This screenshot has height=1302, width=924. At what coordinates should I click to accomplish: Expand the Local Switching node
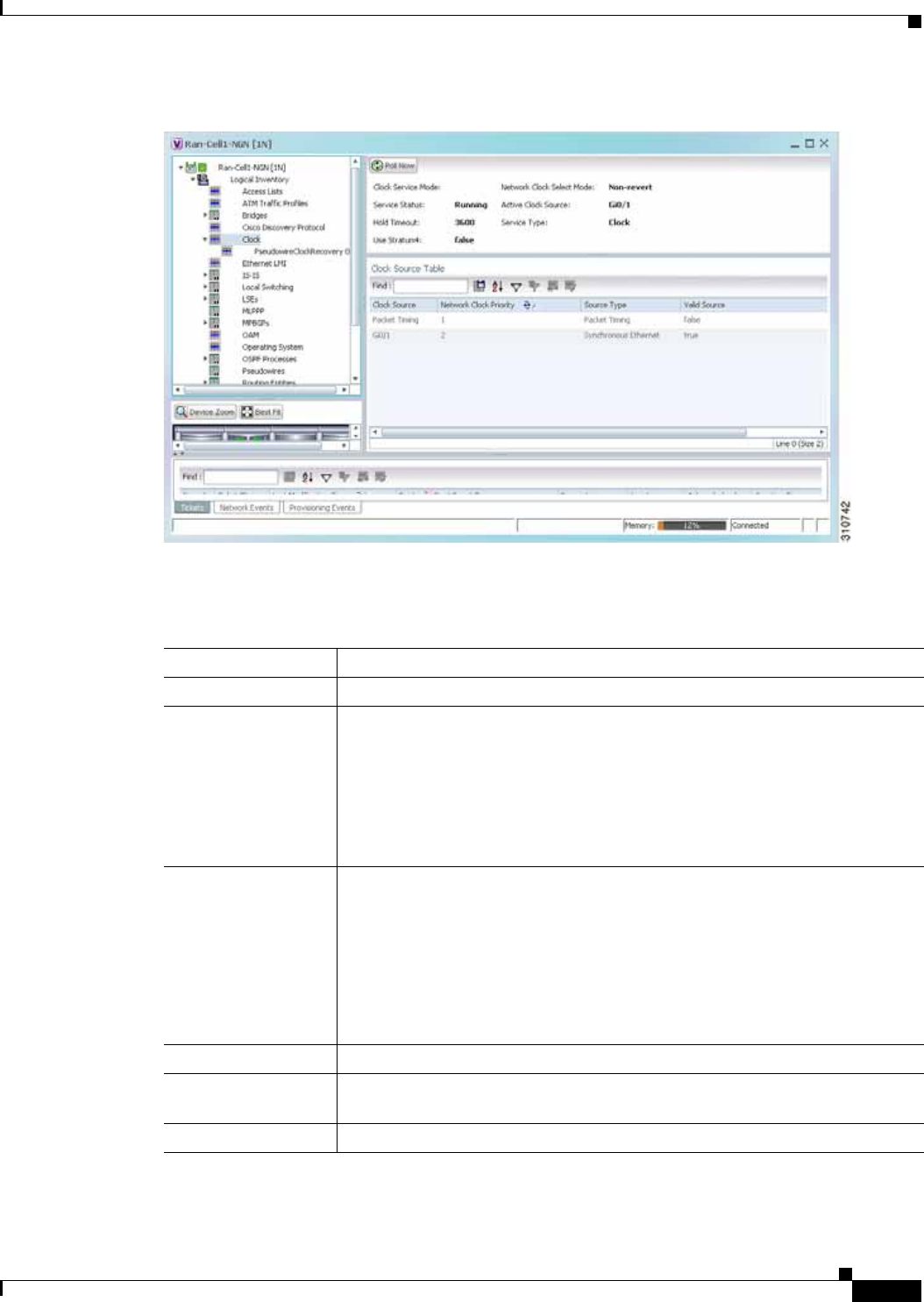[x=205, y=287]
